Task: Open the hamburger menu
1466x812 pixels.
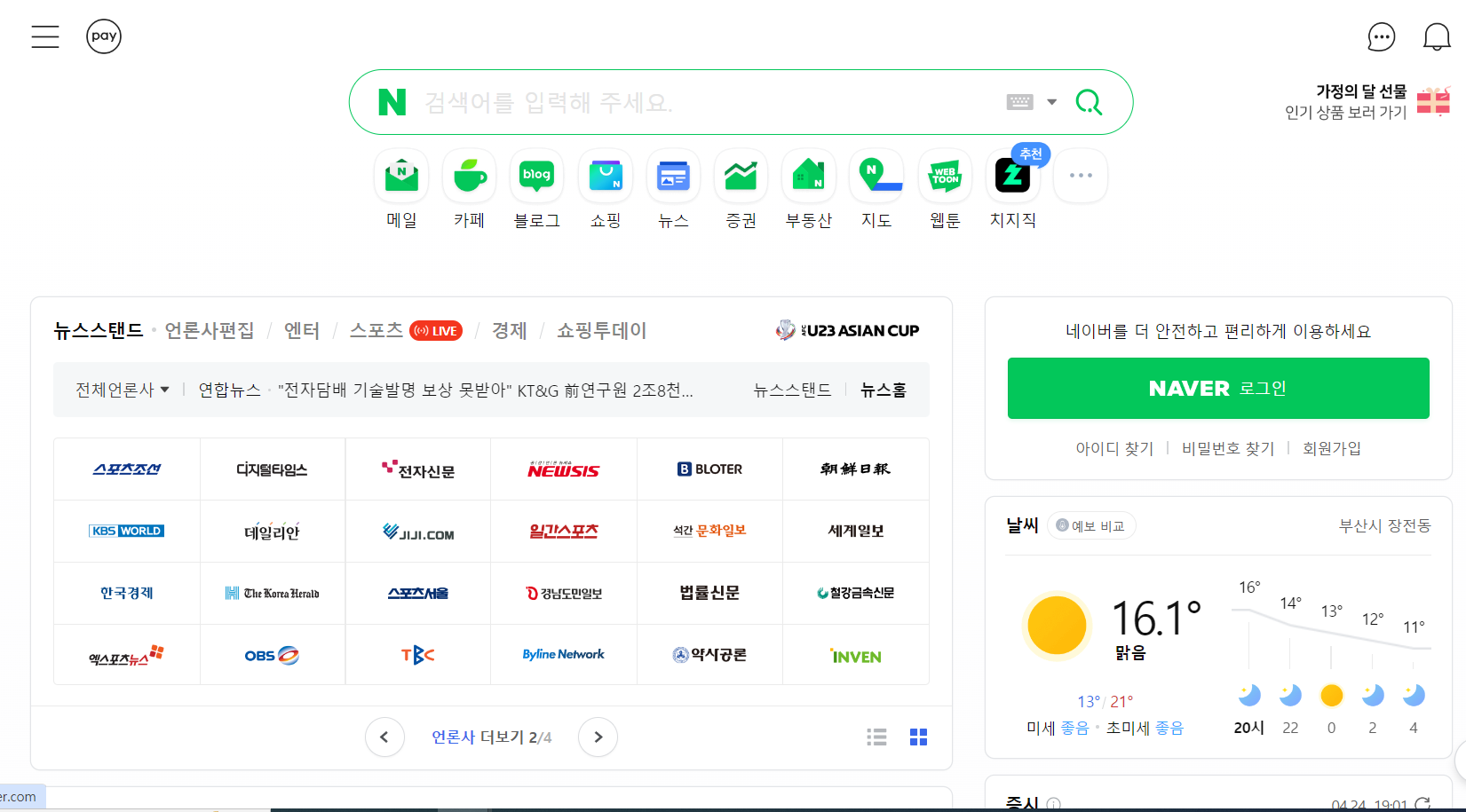Action: point(45,36)
